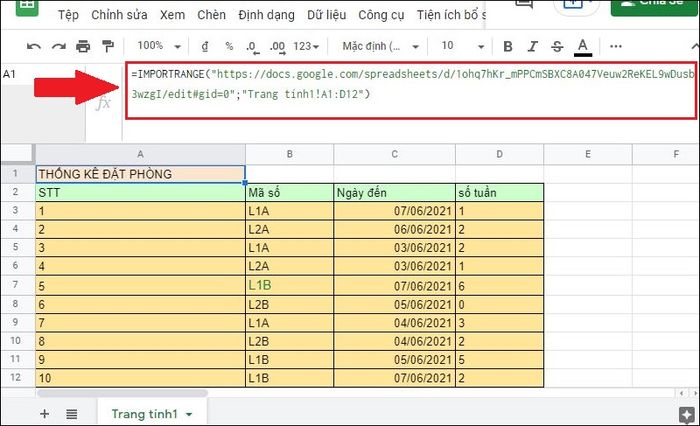Open the Dữ liệu menu
700x426 pixels.
(326, 15)
